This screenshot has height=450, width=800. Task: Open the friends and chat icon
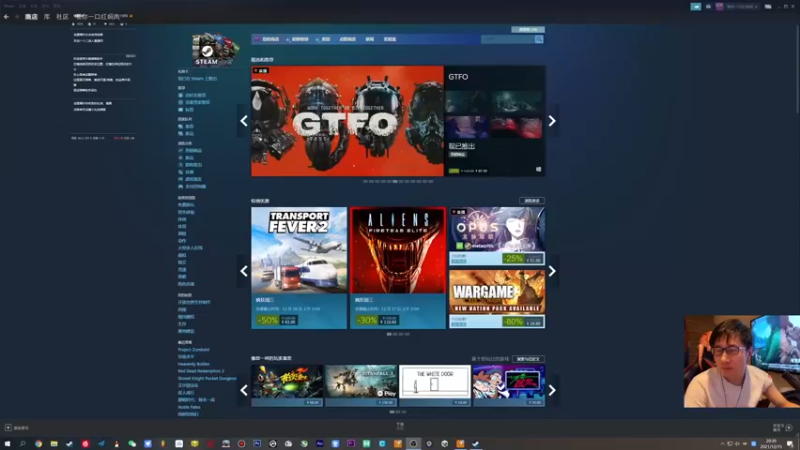tap(789, 428)
